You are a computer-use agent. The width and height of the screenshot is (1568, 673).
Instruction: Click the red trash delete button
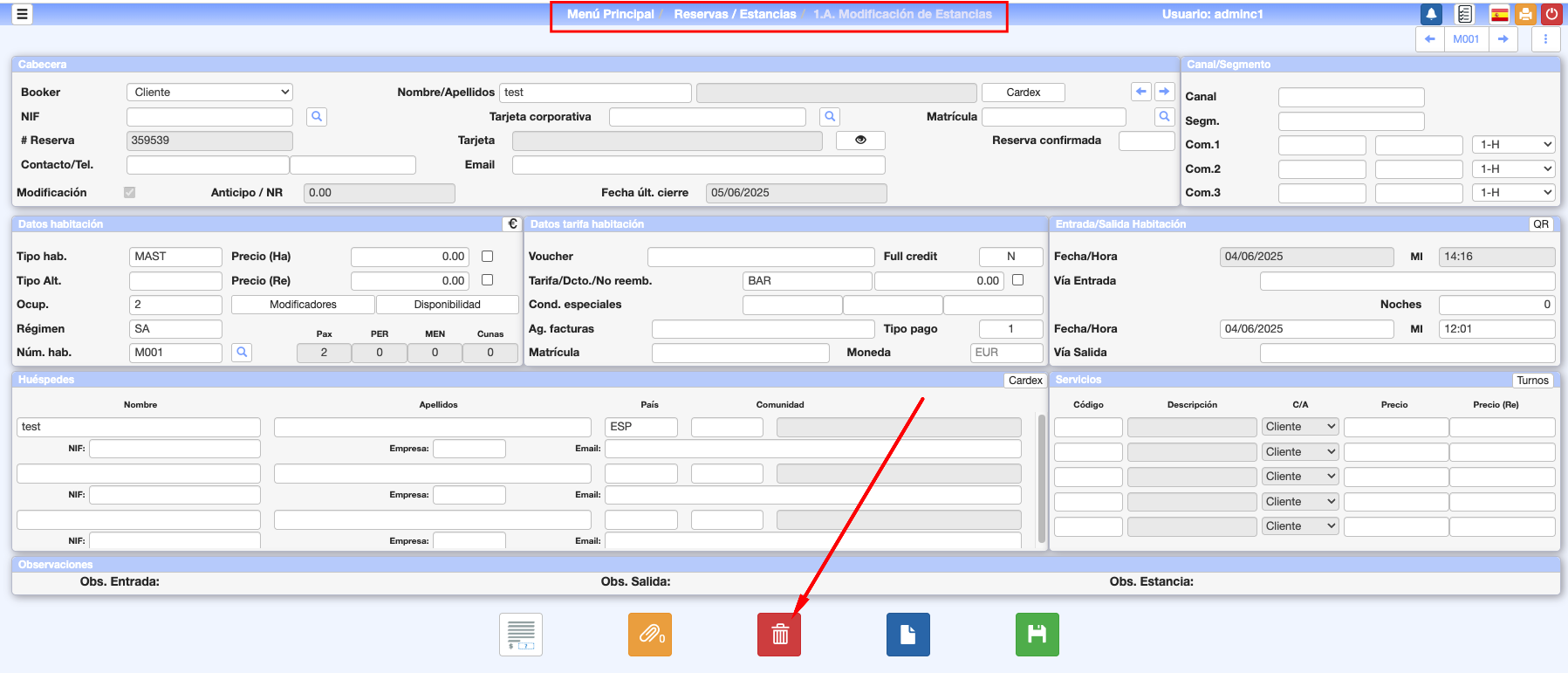[778, 635]
